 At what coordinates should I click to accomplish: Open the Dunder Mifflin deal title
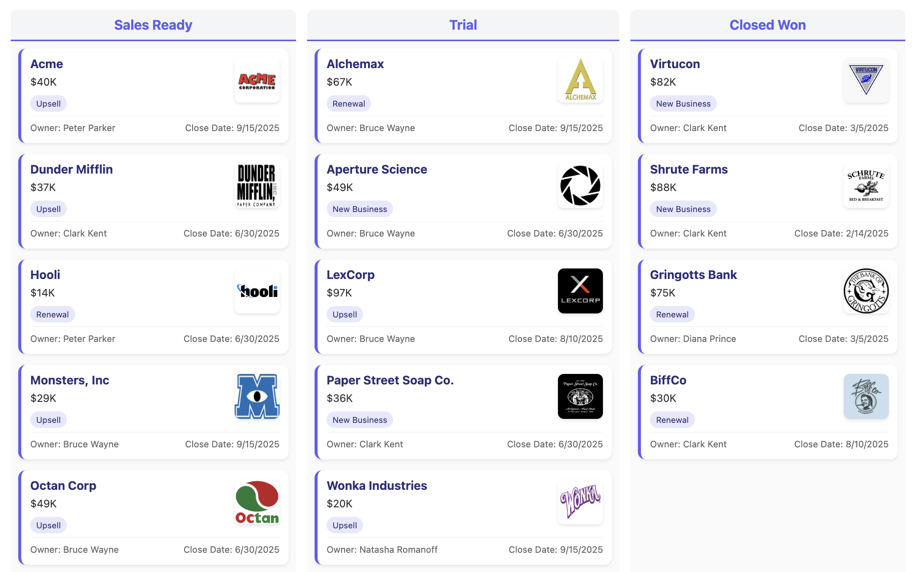[72, 170]
